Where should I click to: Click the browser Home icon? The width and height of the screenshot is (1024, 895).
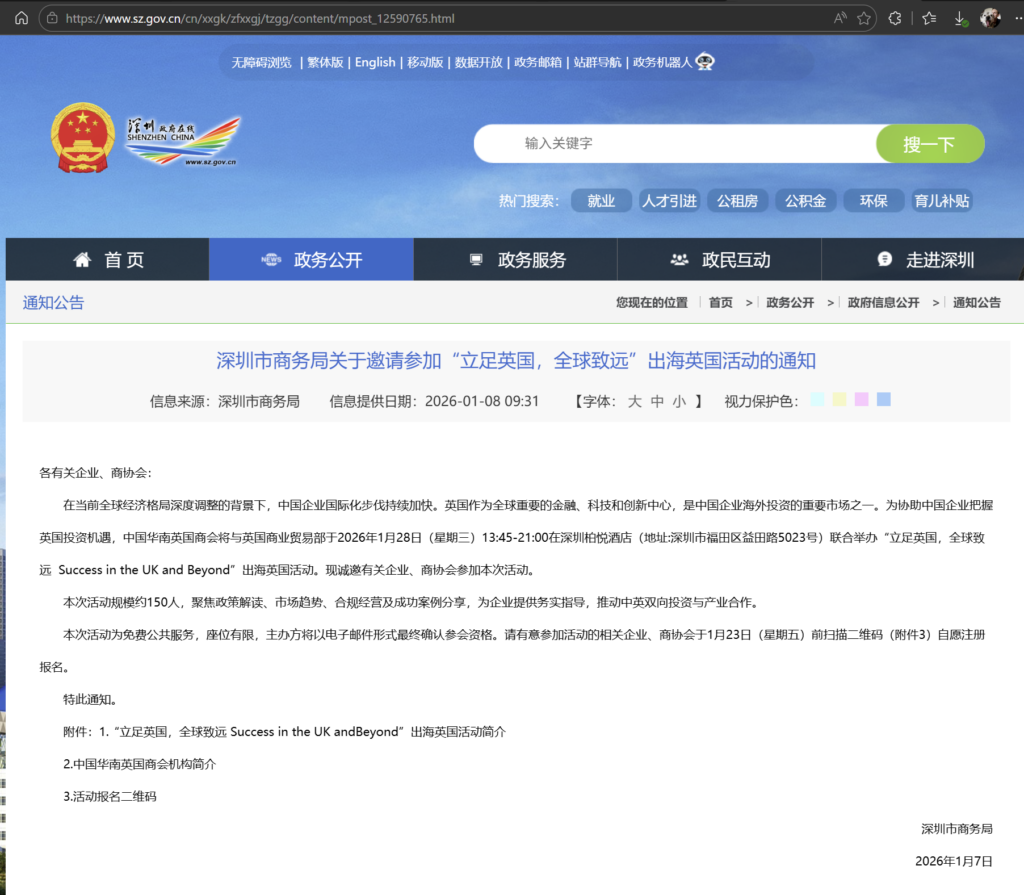coord(21,18)
